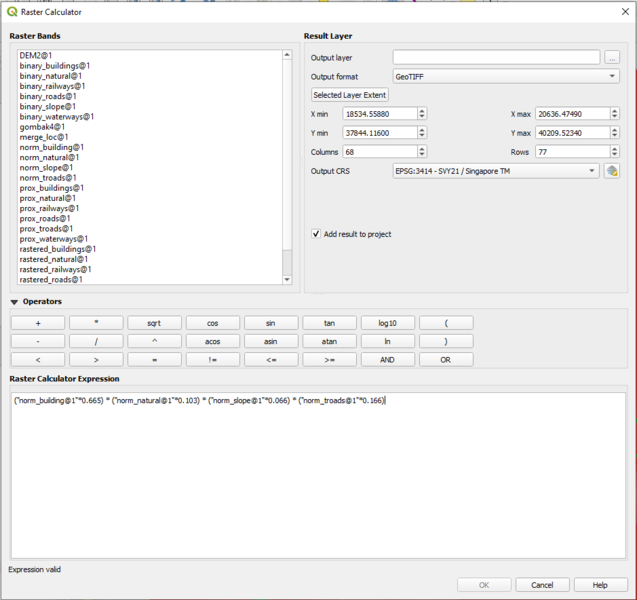637x600 pixels.
Task: Insert the equals operator
Action: click(154, 360)
